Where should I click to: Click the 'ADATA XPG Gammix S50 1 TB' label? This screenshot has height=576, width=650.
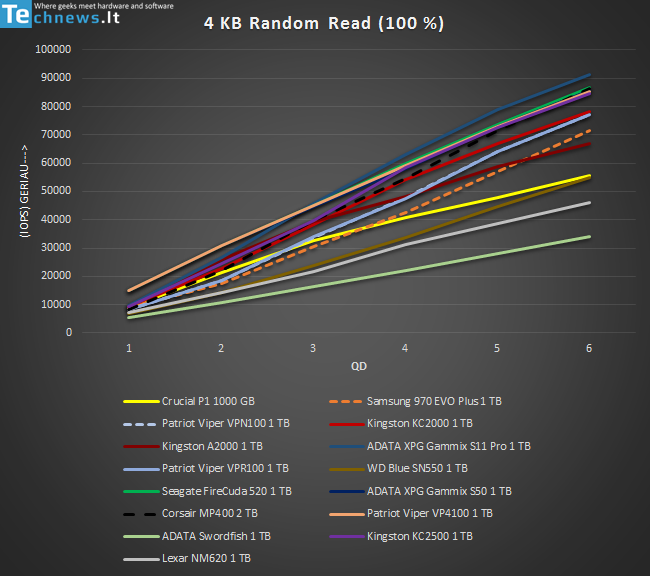click(439, 491)
